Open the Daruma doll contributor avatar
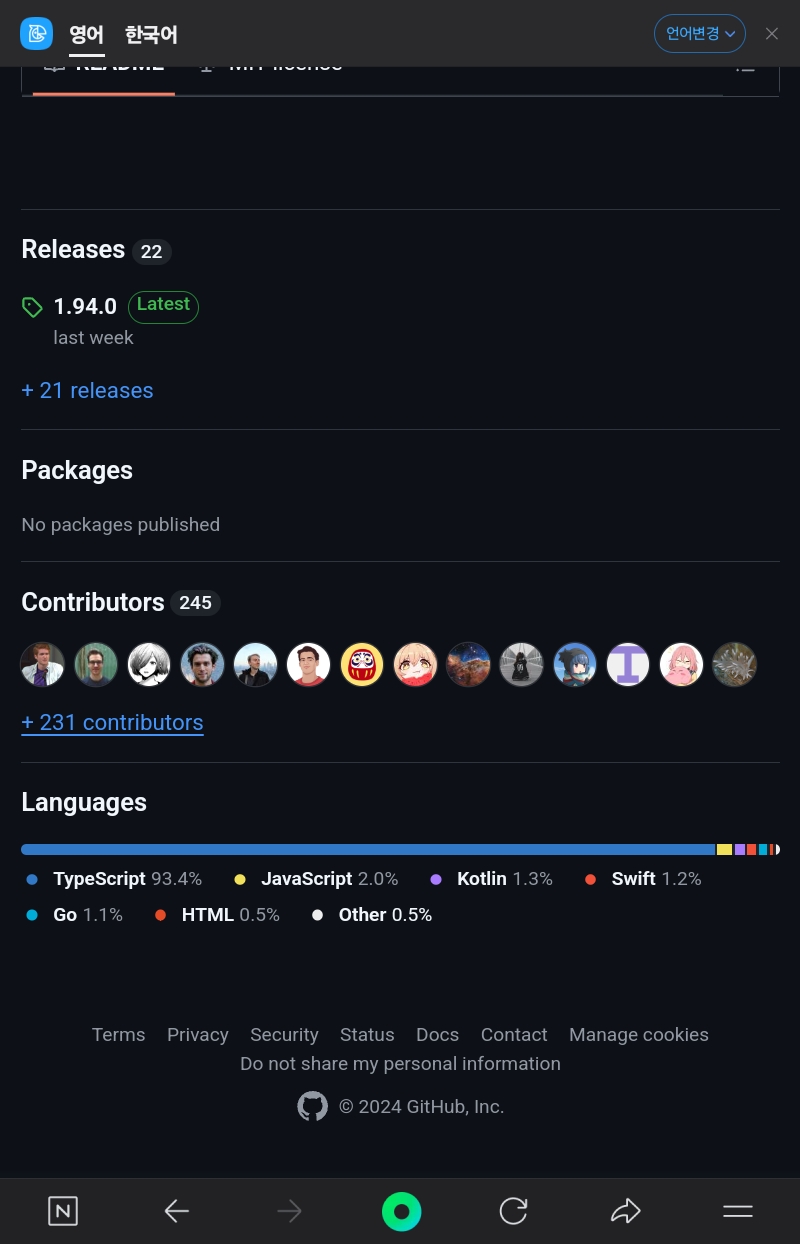Image resolution: width=800 pixels, height=1244 pixels. pyautogui.click(x=362, y=664)
